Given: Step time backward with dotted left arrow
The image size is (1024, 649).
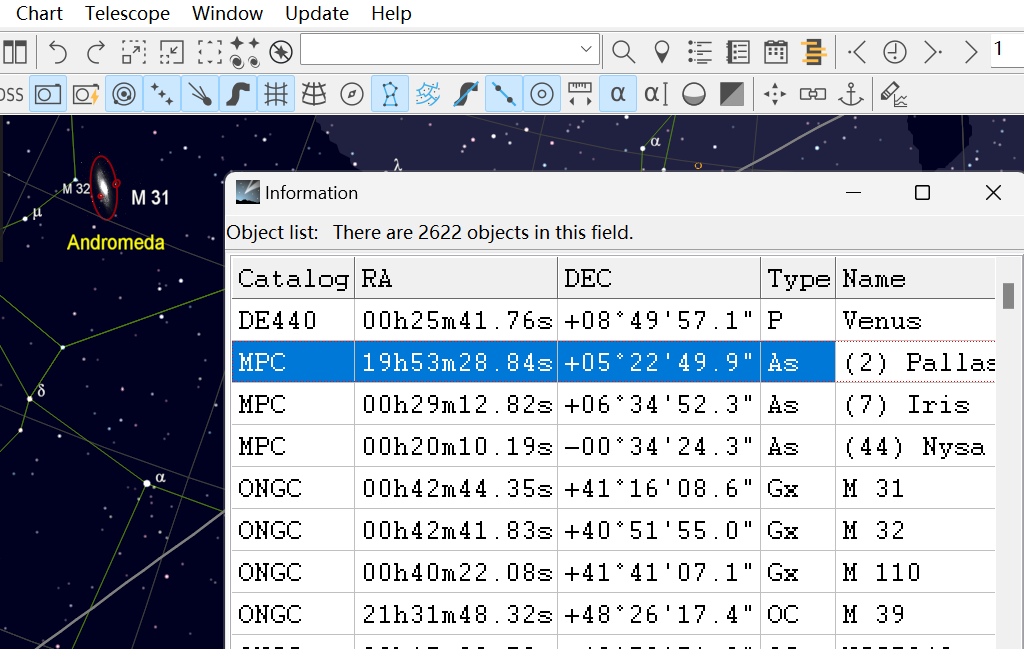Looking at the screenshot, I should (x=856, y=52).
